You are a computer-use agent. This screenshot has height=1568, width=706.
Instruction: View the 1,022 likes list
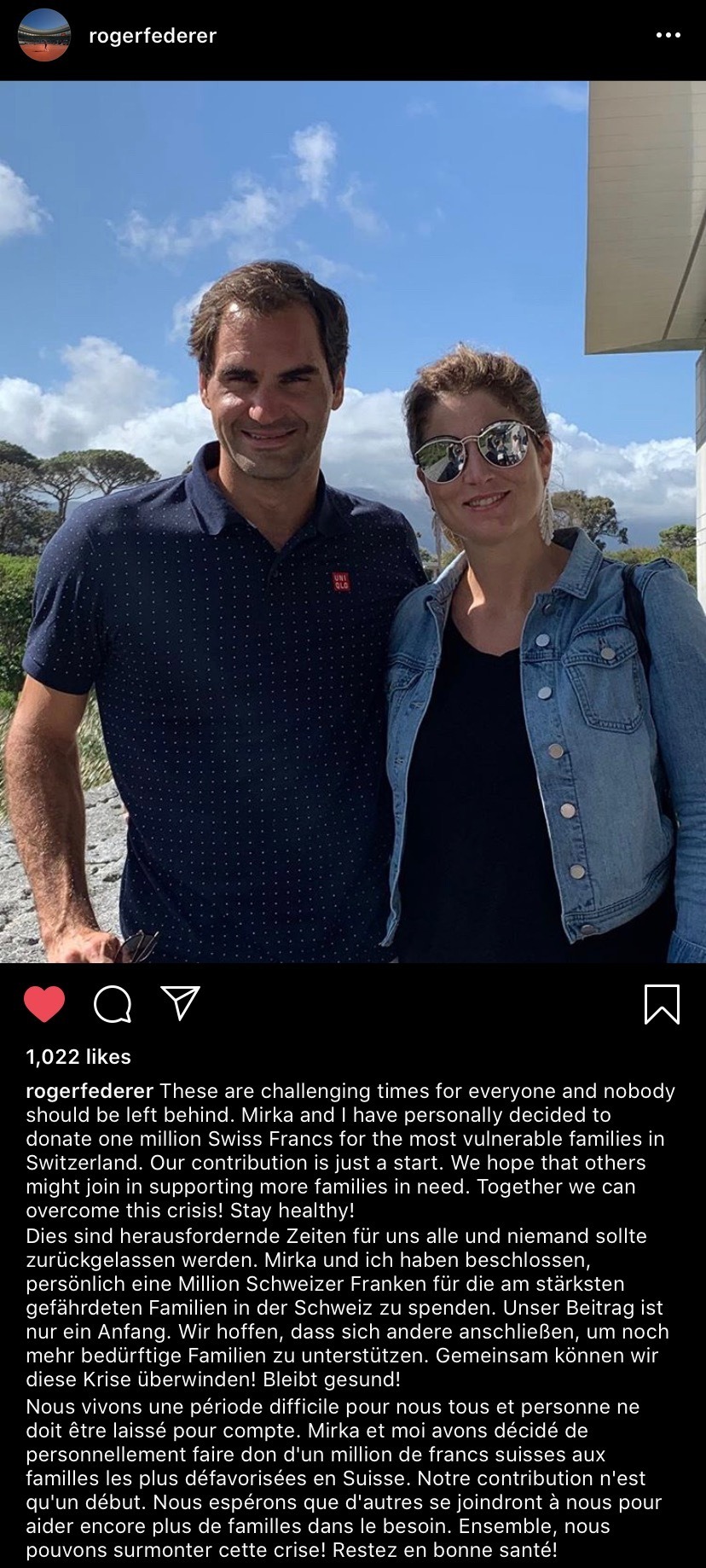pos(78,1056)
